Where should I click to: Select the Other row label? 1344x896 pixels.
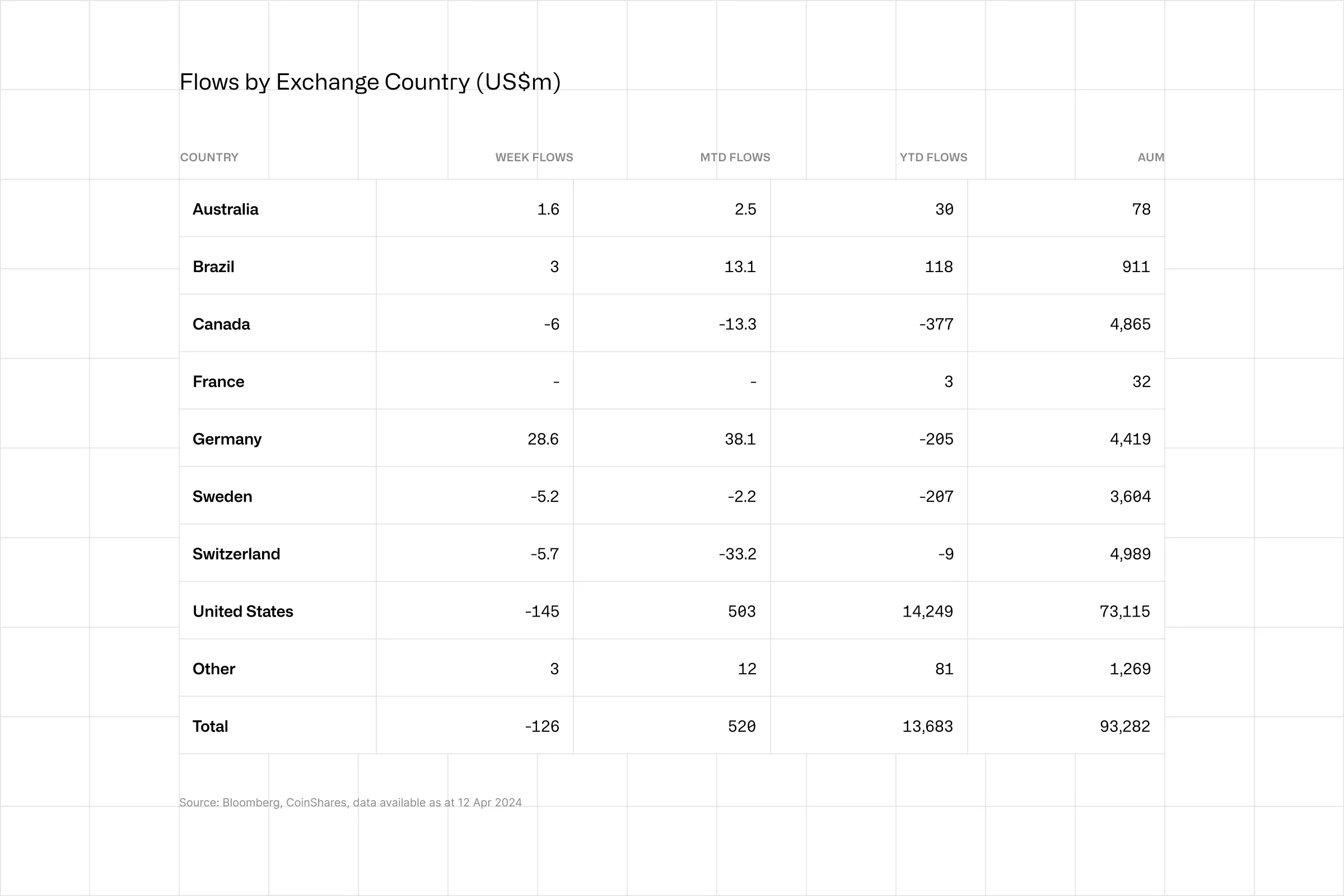[214, 669]
